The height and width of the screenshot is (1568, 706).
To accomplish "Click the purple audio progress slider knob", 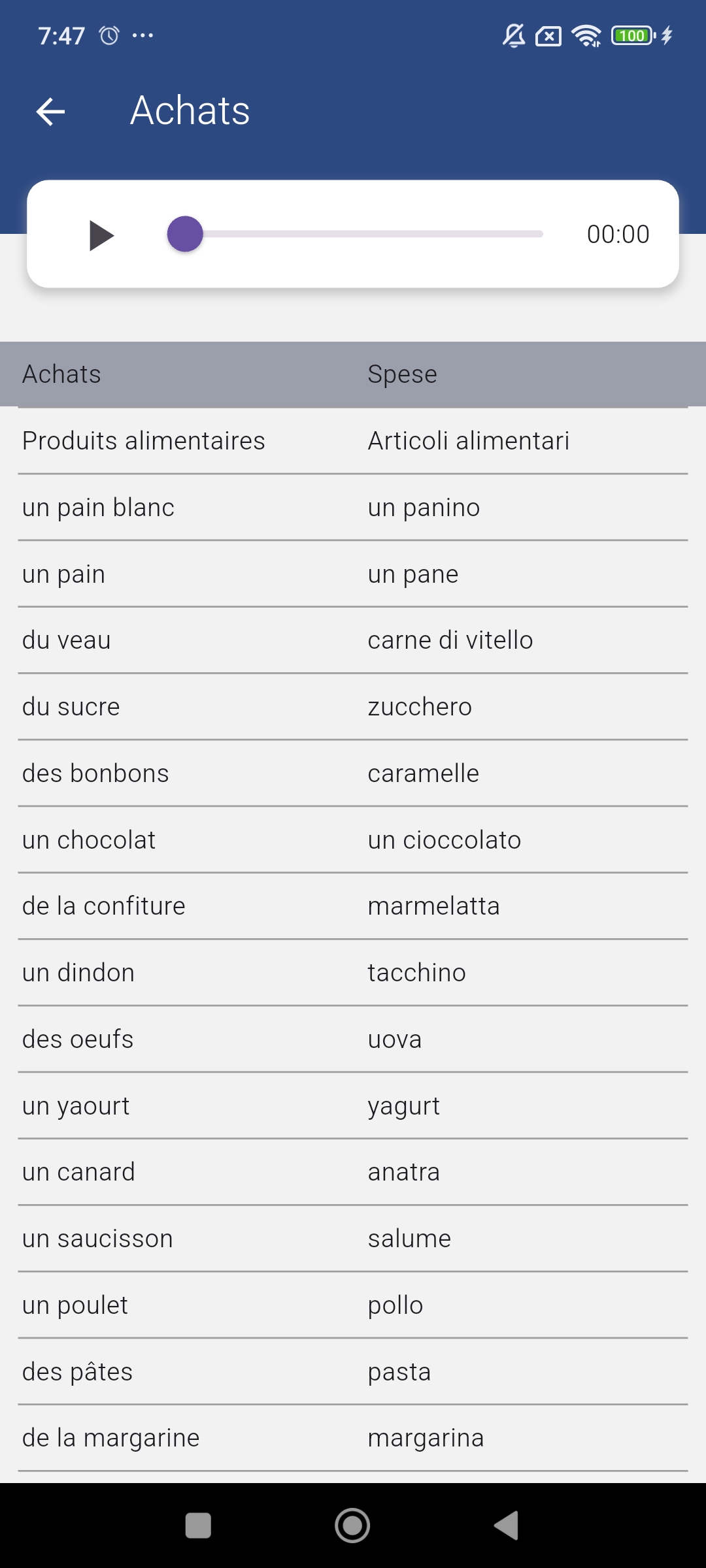I will [x=185, y=234].
